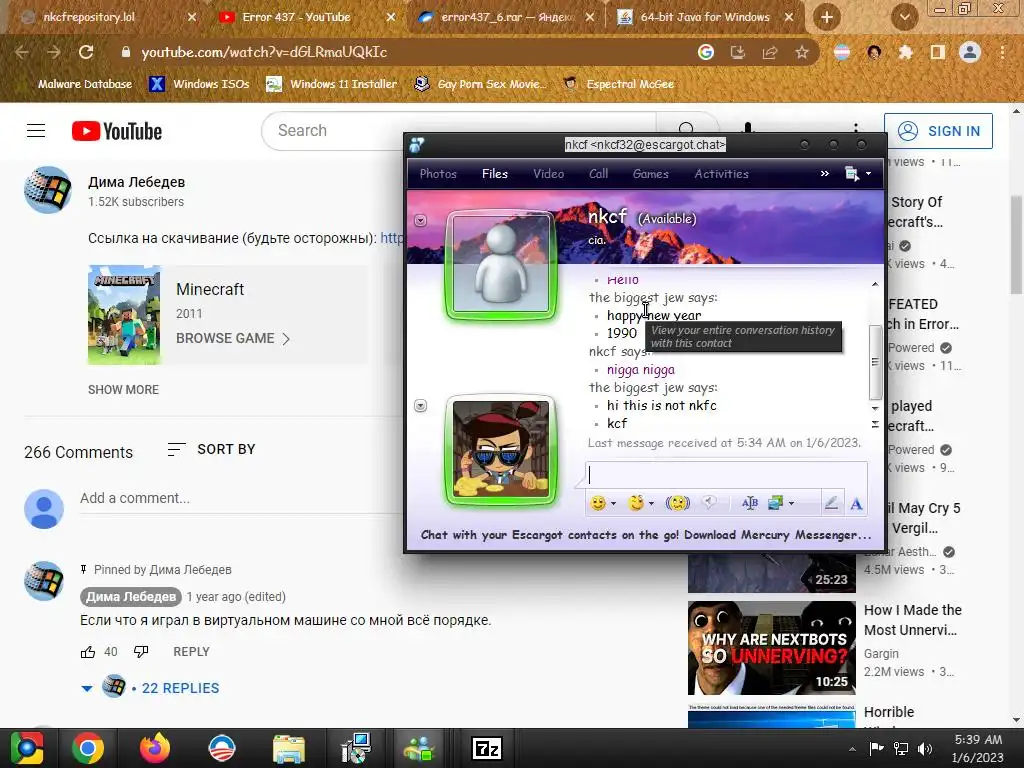Click the volume icon in system tray

[925, 748]
